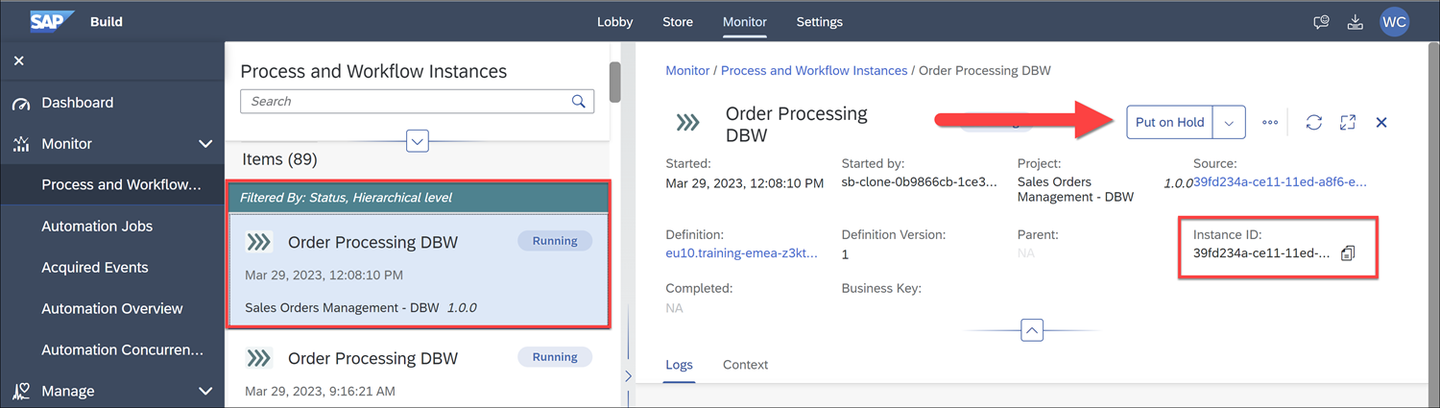Collapse the header details with up chevron
Screen dimensions: 1440x408
tap(1032, 329)
